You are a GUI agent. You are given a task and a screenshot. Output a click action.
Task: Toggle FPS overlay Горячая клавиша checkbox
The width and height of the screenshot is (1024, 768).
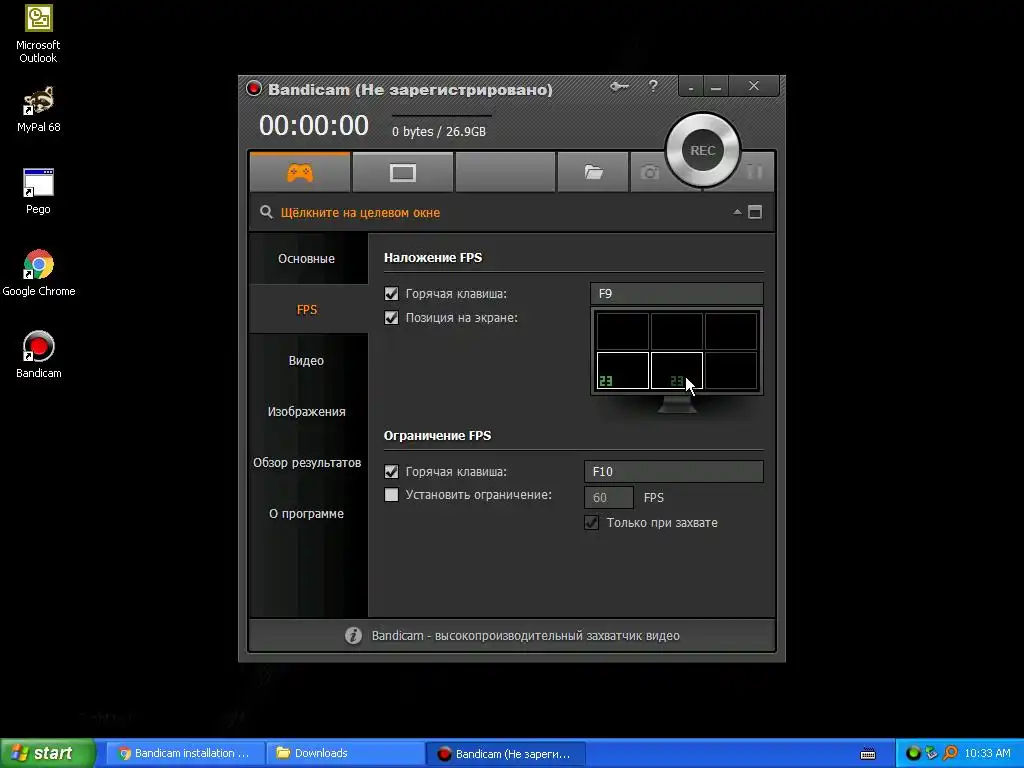click(x=391, y=294)
